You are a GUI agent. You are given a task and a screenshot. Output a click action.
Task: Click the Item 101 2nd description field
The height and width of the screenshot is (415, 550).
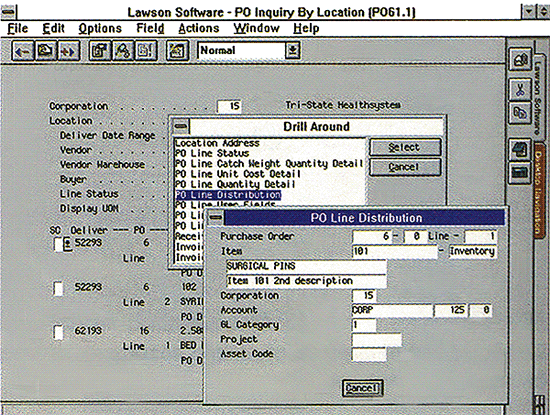point(306,281)
